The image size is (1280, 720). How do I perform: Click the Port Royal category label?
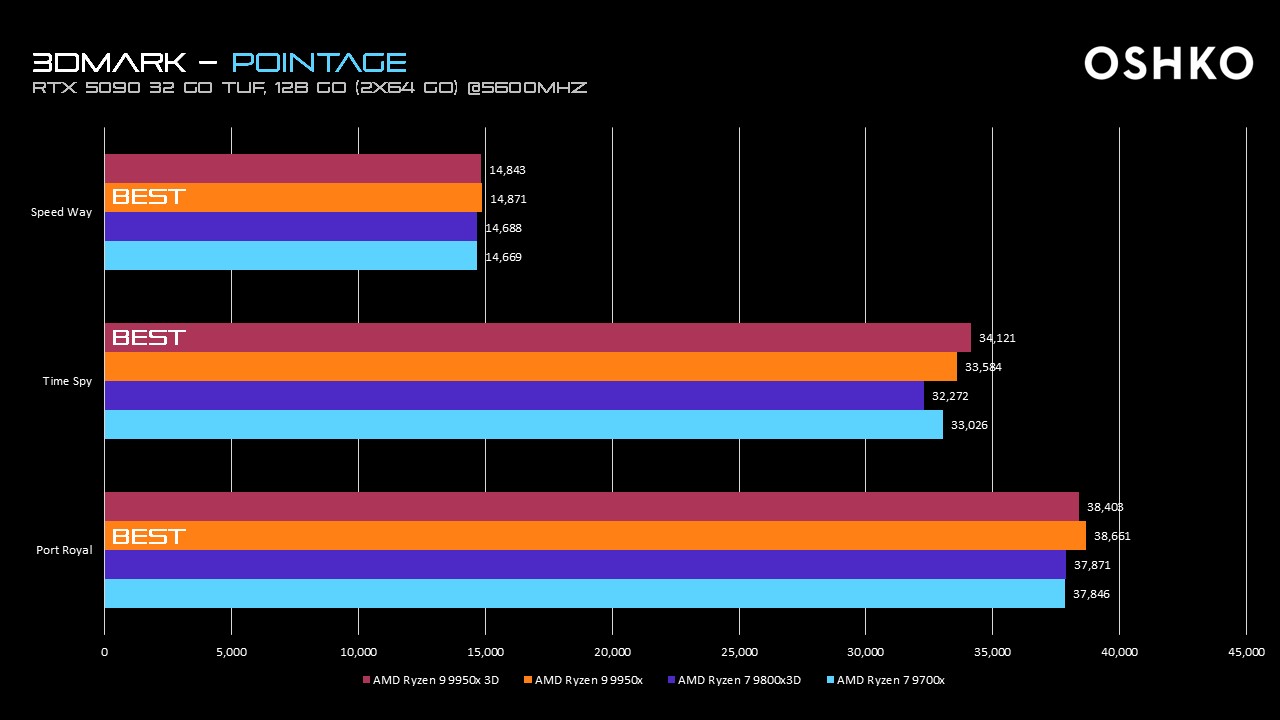pyautogui.click(x=64, y=550)
